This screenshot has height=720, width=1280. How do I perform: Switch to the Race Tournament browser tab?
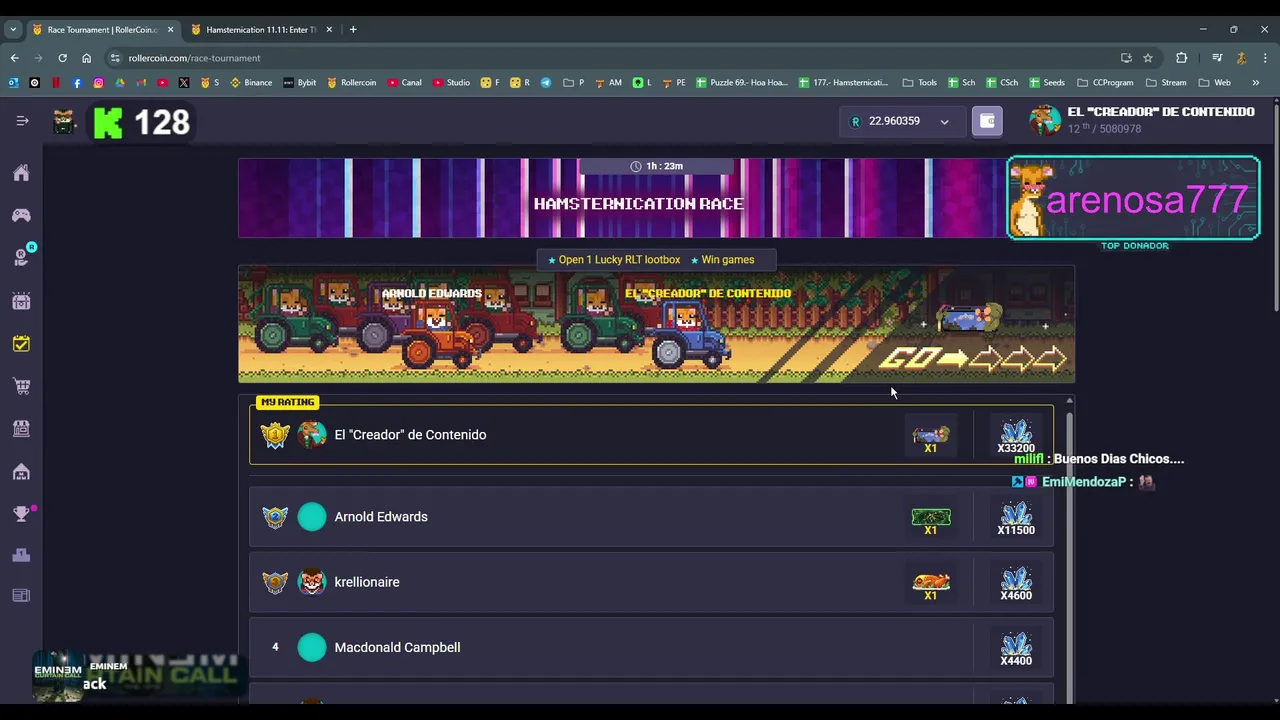[103, 30]
